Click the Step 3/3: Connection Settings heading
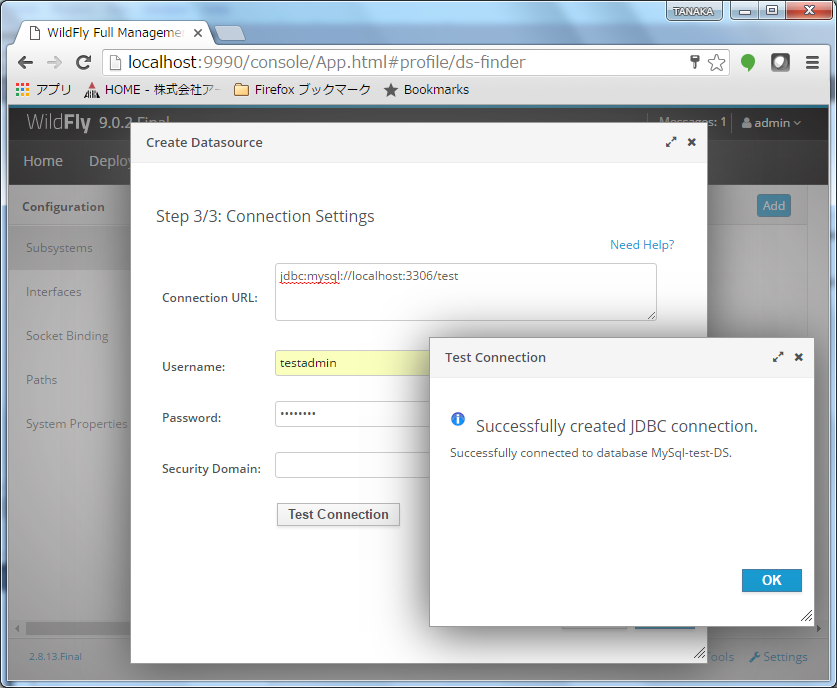Viewport: 837px width, 688px height. (x=265, y=216)
